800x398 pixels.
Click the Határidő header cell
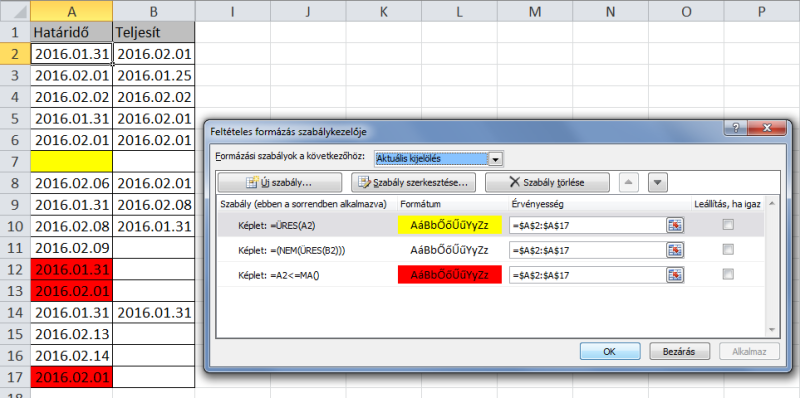click(x=71, y=33)
